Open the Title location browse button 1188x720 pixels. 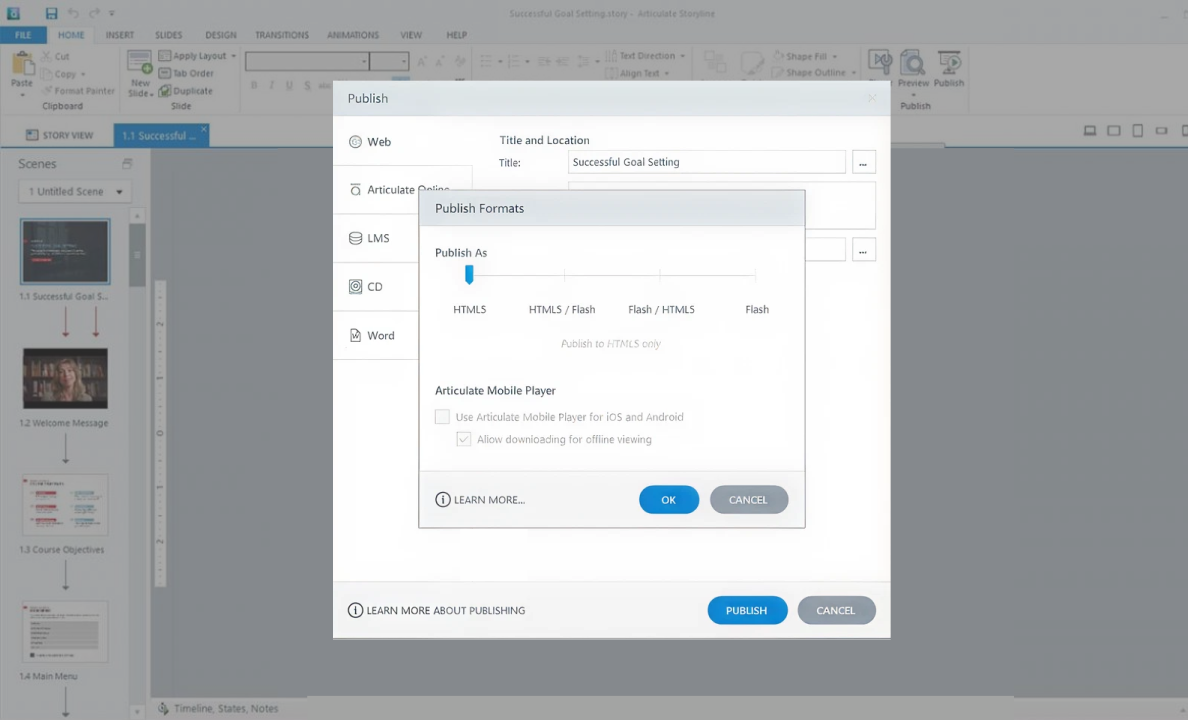pos(862,162)
